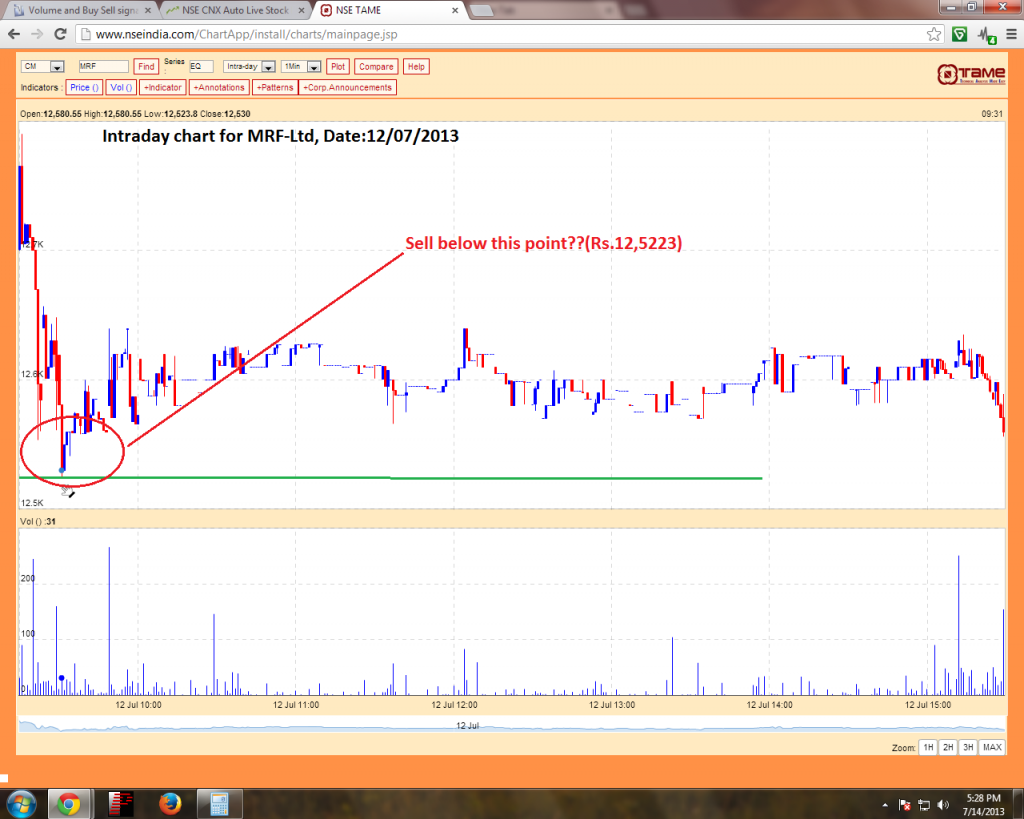Click the Action Center flag icon

point(904,805)
